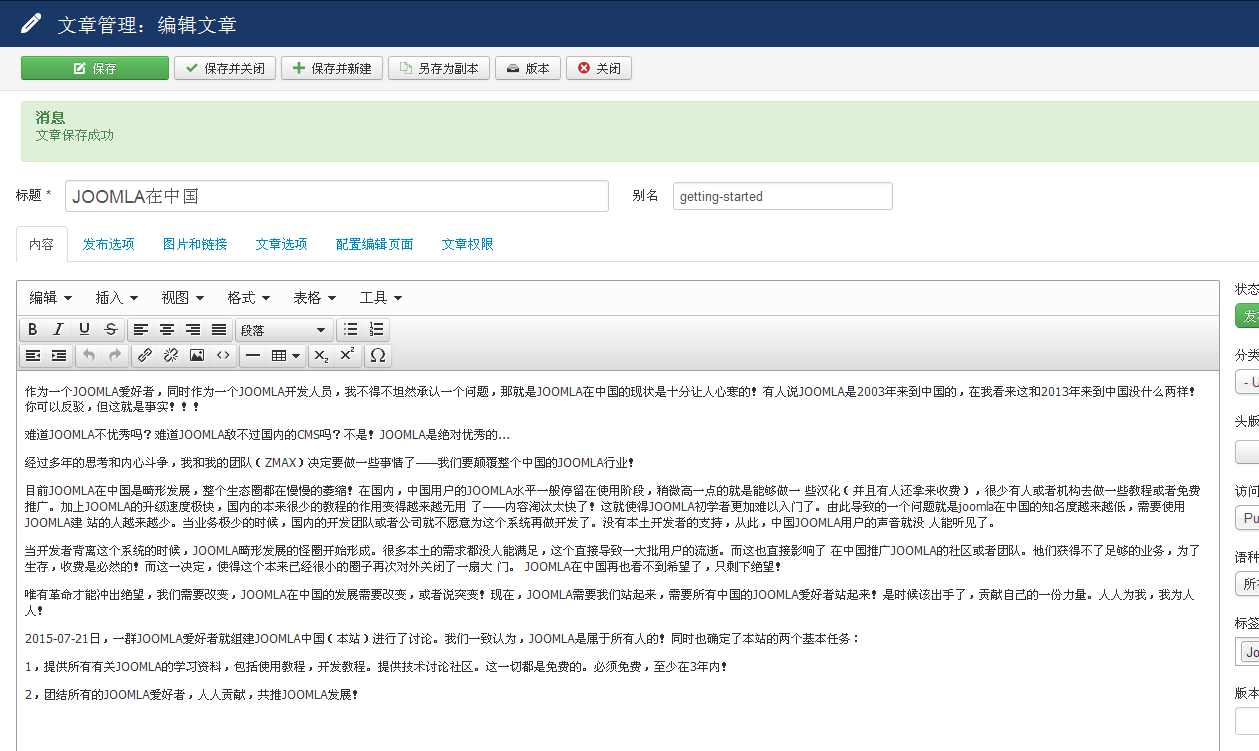This screenshot has width=1259, height=751.
Task: Decrease the paragraph indent
Action: pyautogui.click(x=33, y=355)
